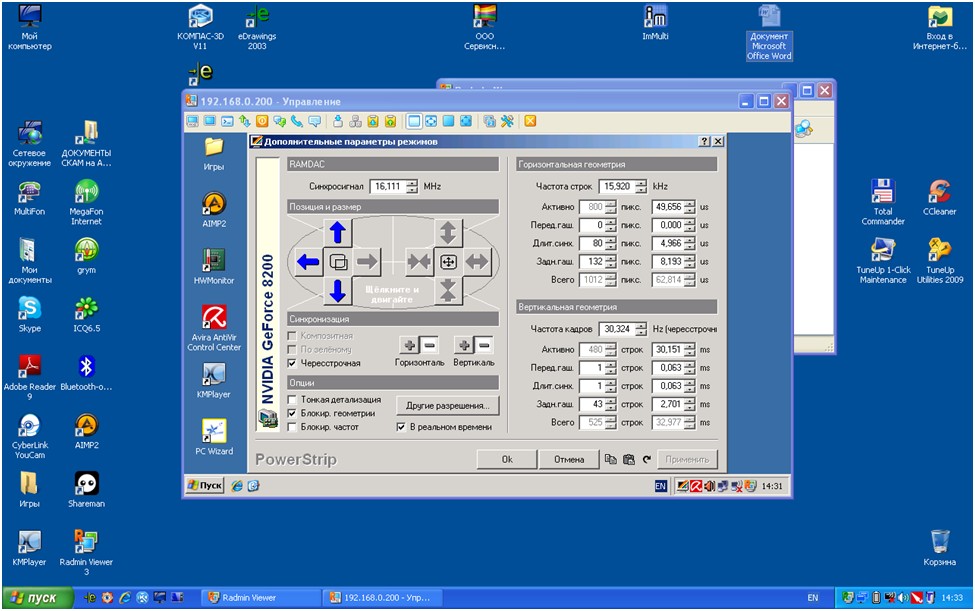
Task: Open HWMonitor on the remote desktop
Action: 214,266
